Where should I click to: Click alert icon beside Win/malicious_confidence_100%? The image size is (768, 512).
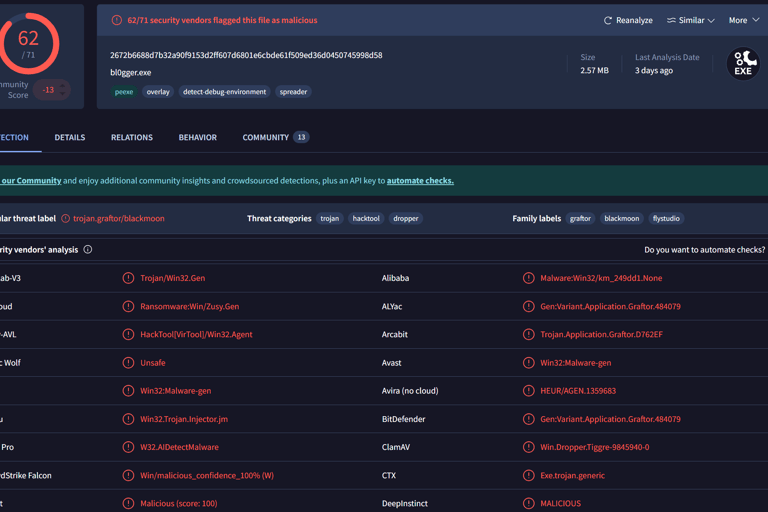[128, 476]
